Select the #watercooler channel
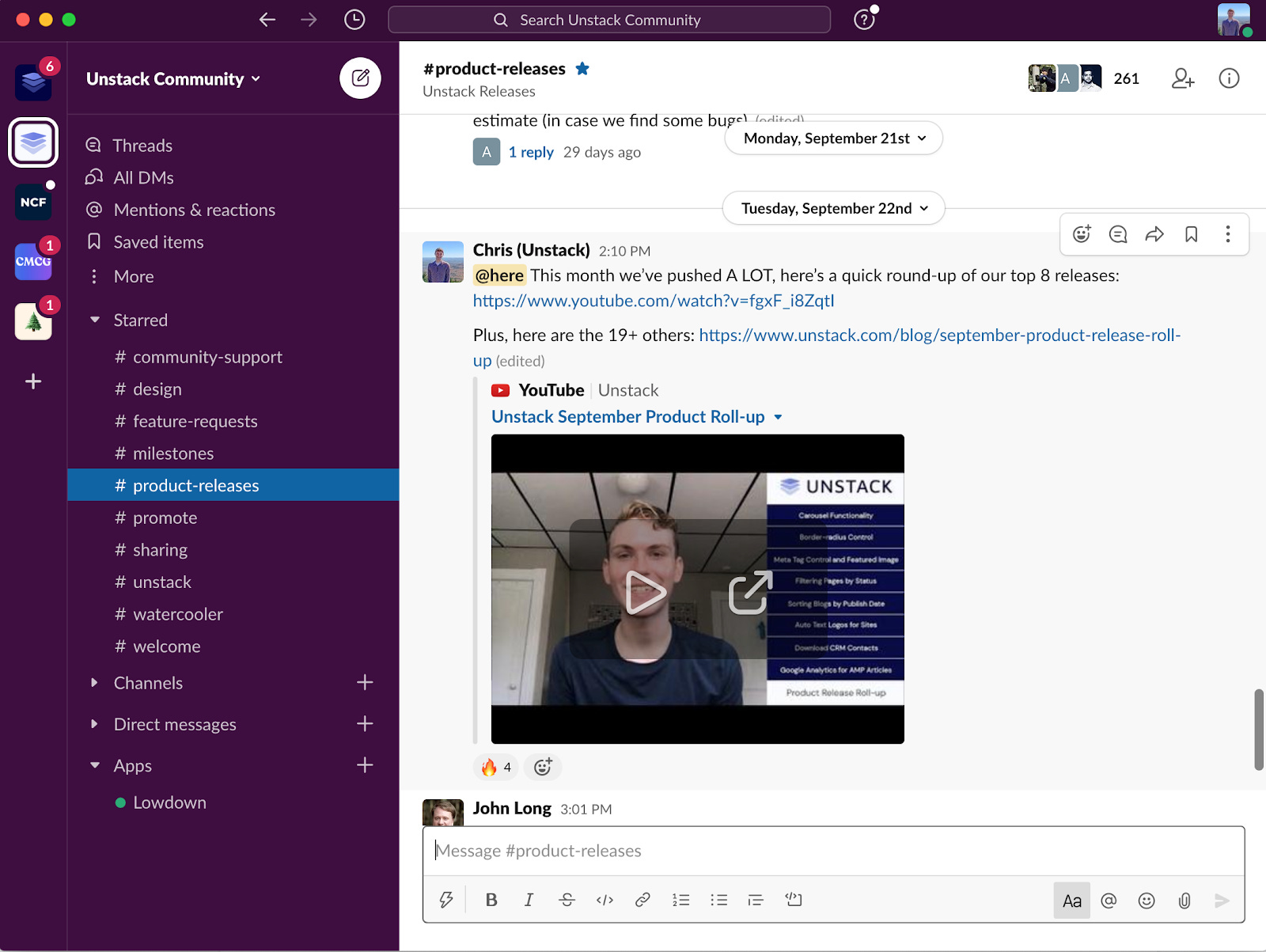 [177, 613]
